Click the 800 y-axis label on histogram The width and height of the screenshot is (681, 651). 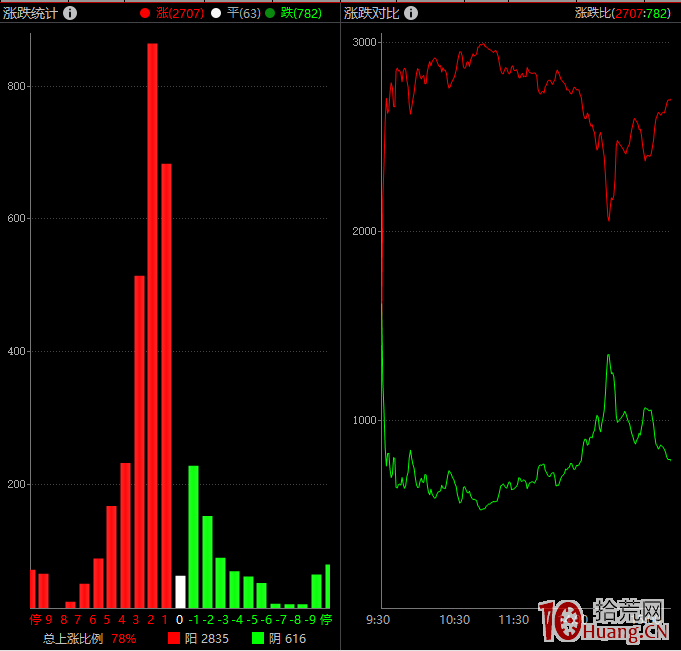click(17, 86)
